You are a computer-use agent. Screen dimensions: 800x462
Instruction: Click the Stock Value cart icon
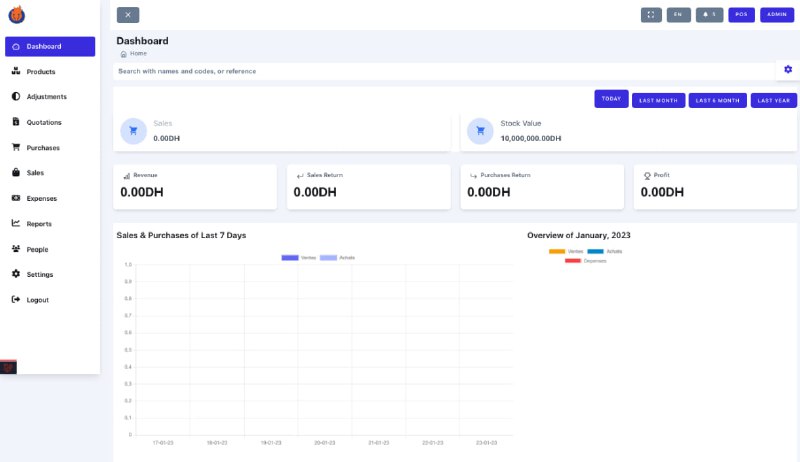(x=480, y=131)
